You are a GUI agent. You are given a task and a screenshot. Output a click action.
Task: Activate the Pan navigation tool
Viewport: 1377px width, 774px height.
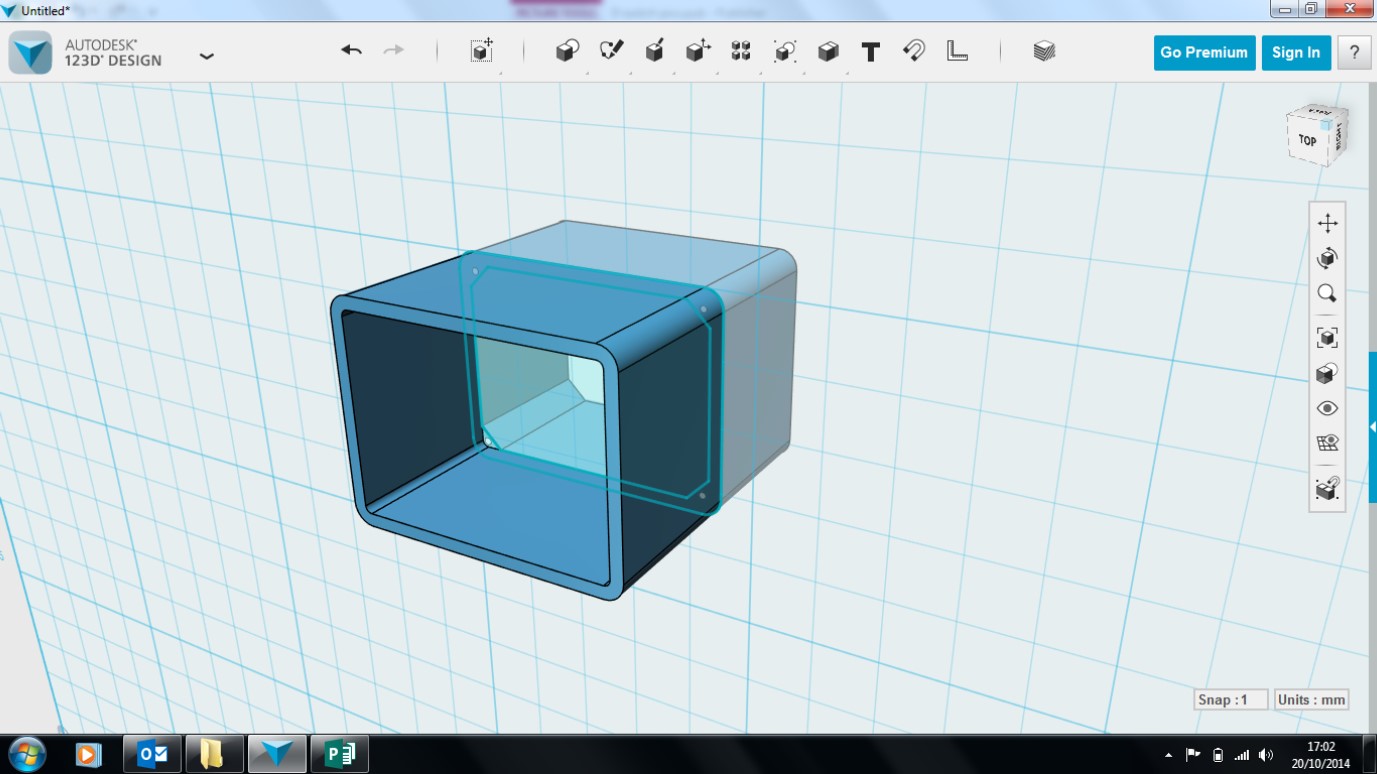click(1327, 223)
